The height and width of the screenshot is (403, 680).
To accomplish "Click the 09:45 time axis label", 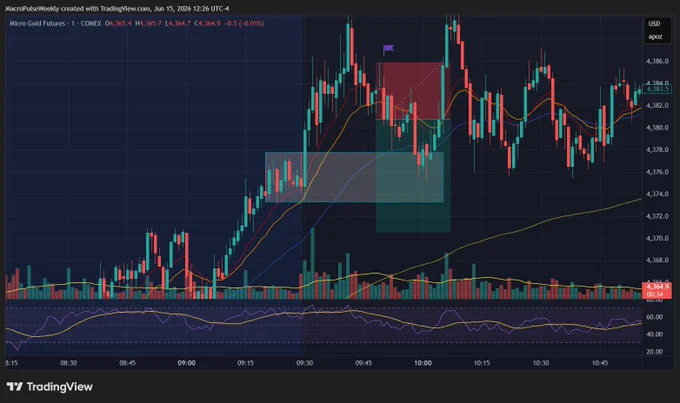I will point(363,363).
